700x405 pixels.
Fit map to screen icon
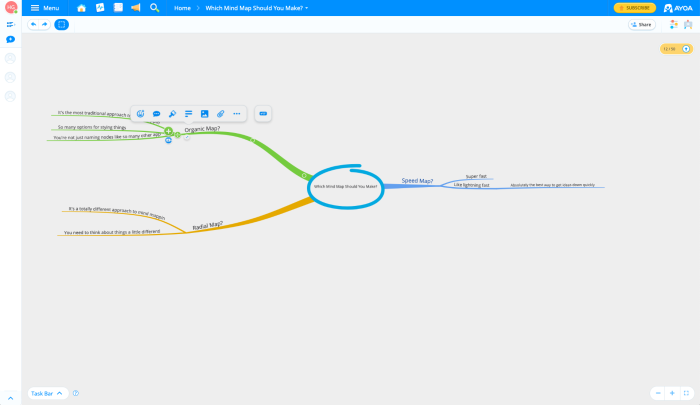click(x=686, y=393)
